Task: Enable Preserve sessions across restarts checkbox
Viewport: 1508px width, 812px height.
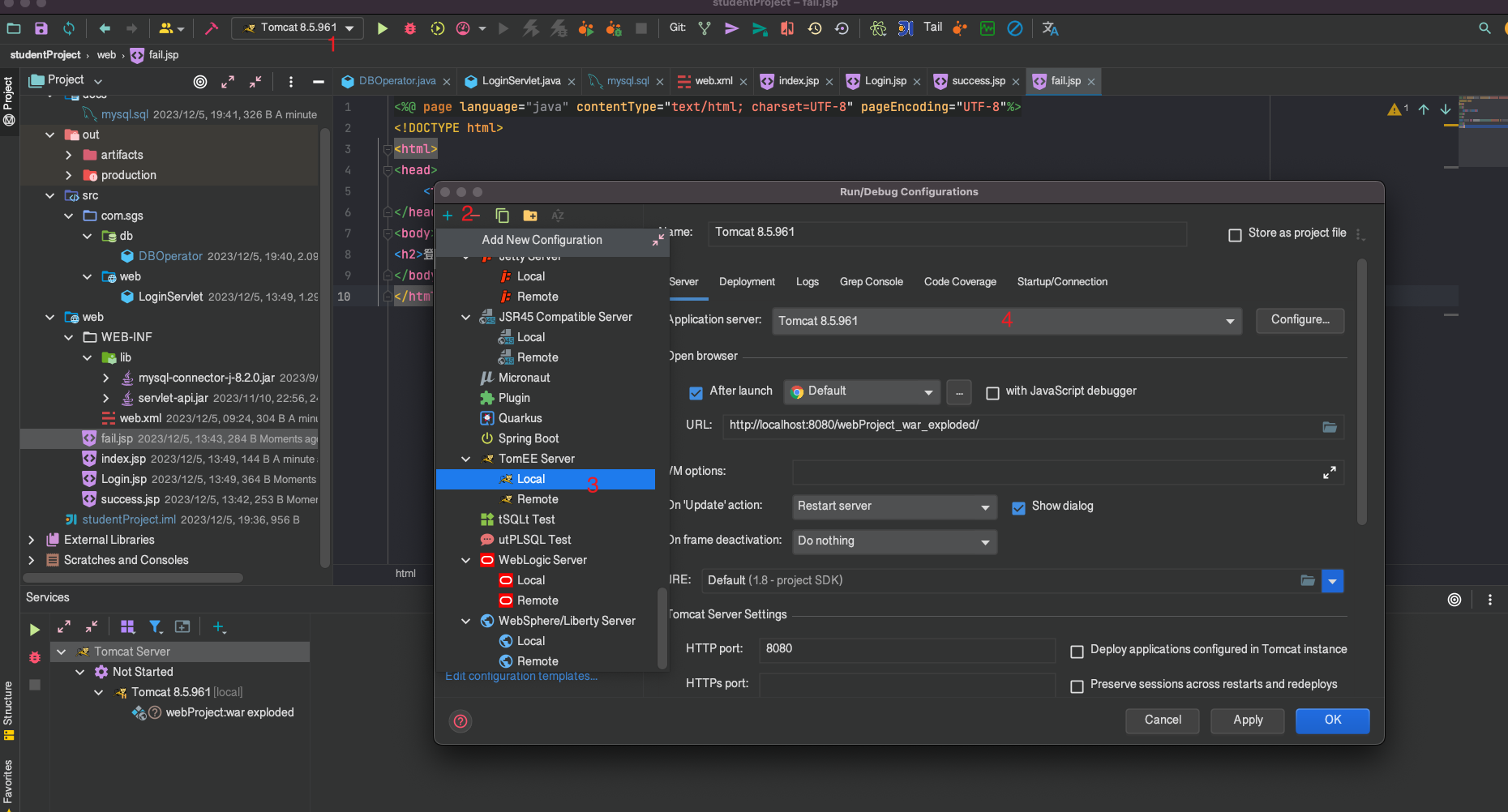Action: [1077, 686]
